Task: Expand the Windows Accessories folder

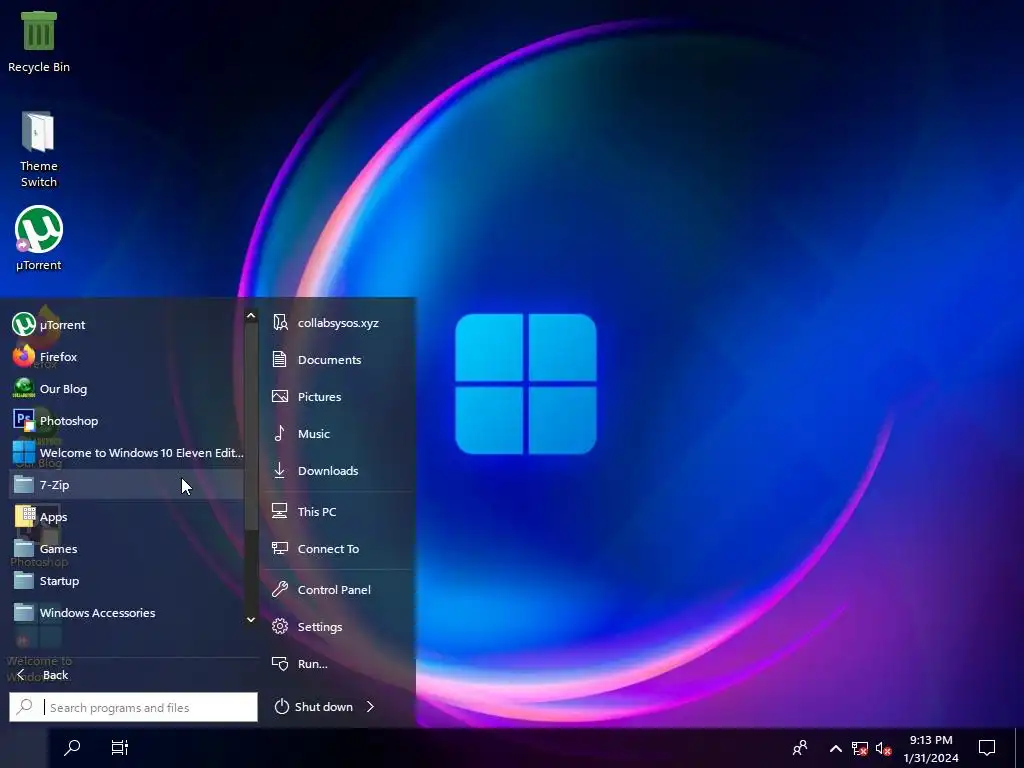Action: click(126, 613)
